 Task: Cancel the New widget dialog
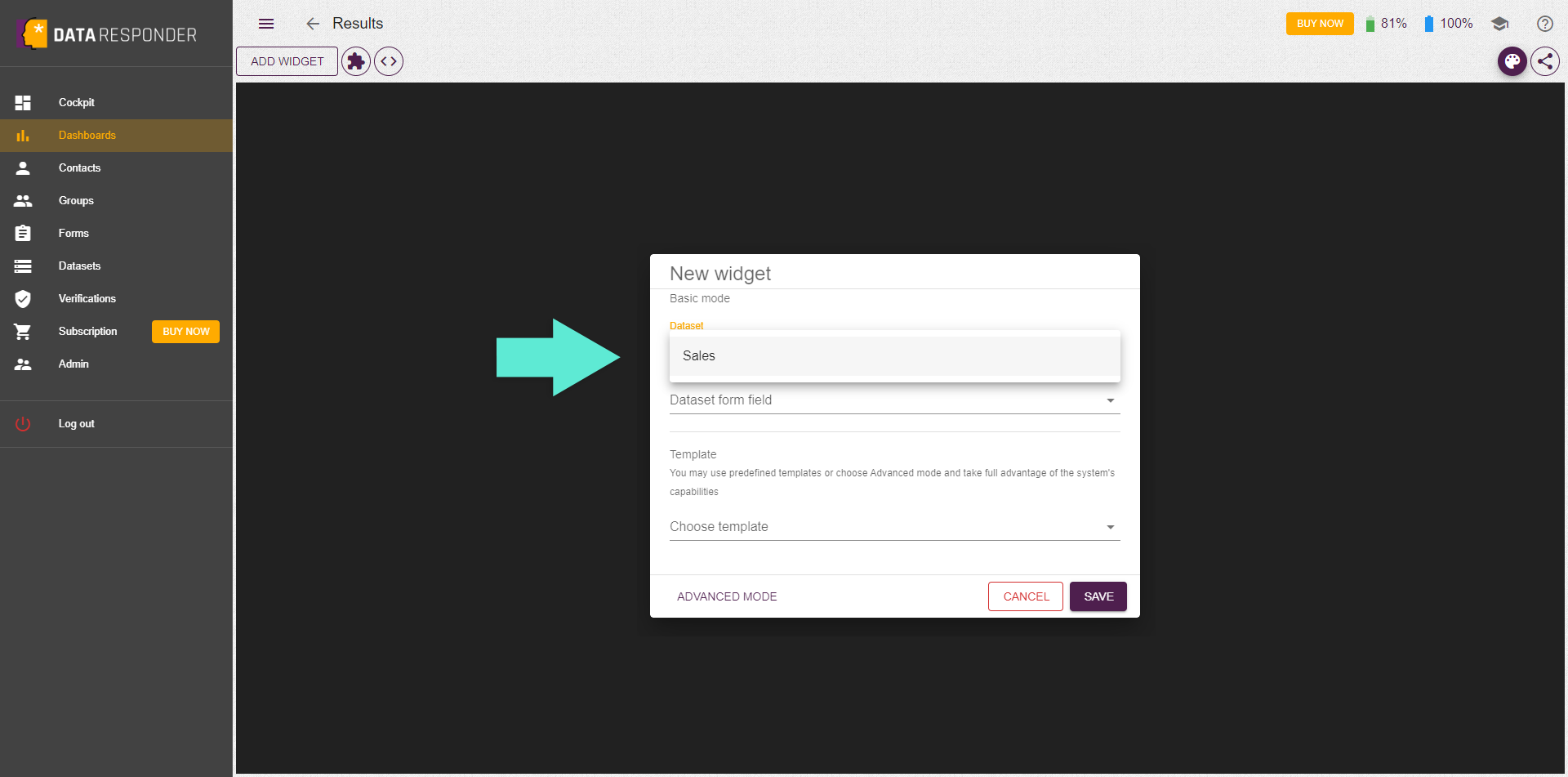coord(1026,596)
